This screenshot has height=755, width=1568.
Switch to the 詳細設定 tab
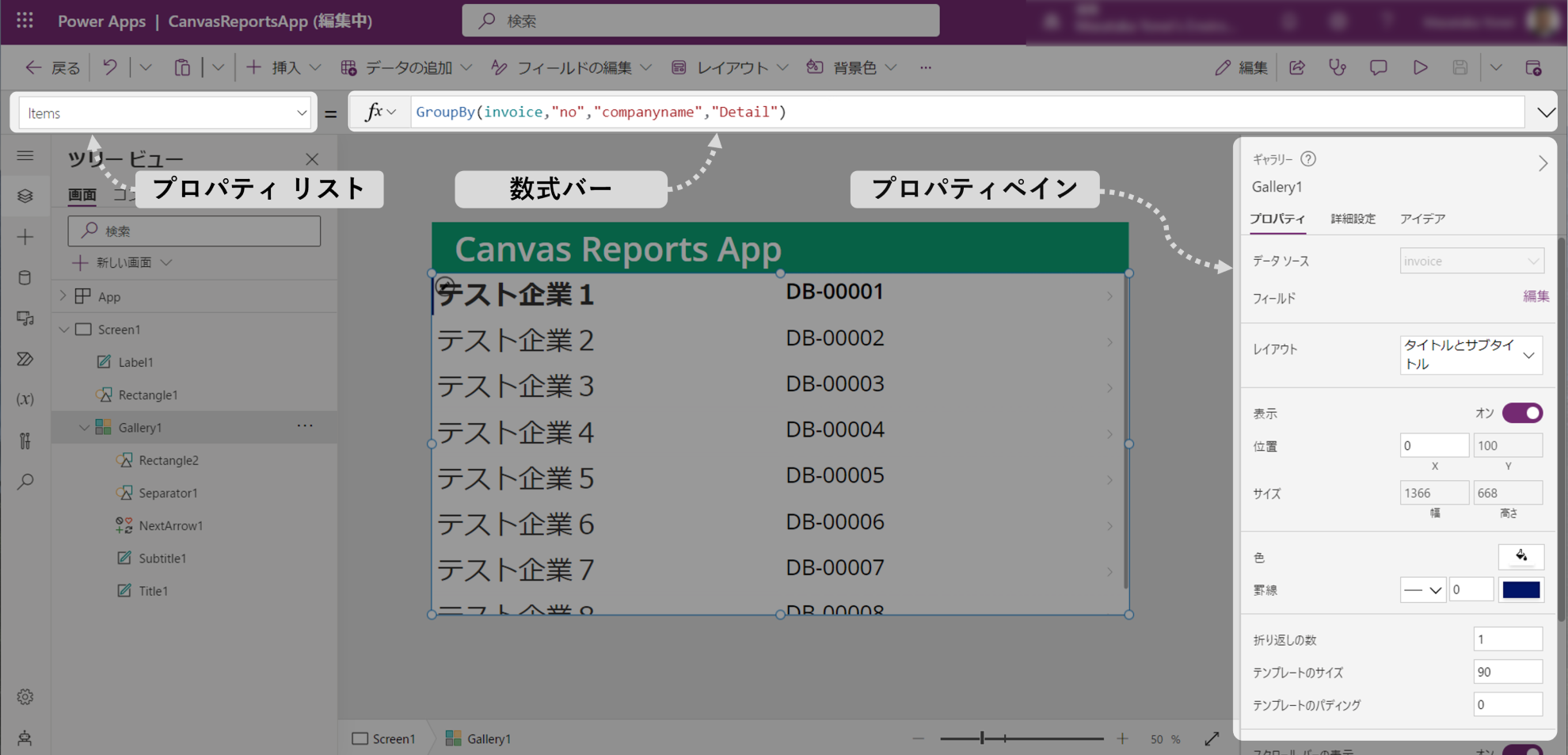(1353, 219)
